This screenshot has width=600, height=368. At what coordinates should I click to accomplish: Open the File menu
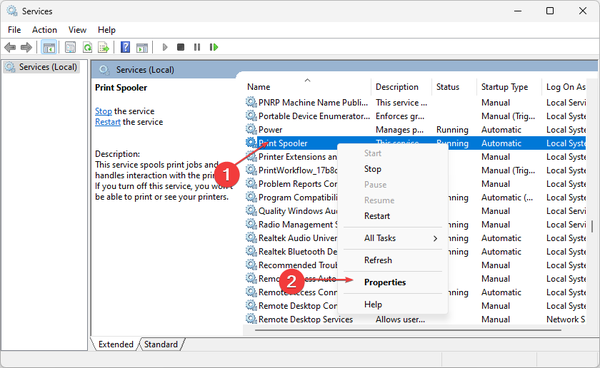pyautogui.click(x=14, y=30)
